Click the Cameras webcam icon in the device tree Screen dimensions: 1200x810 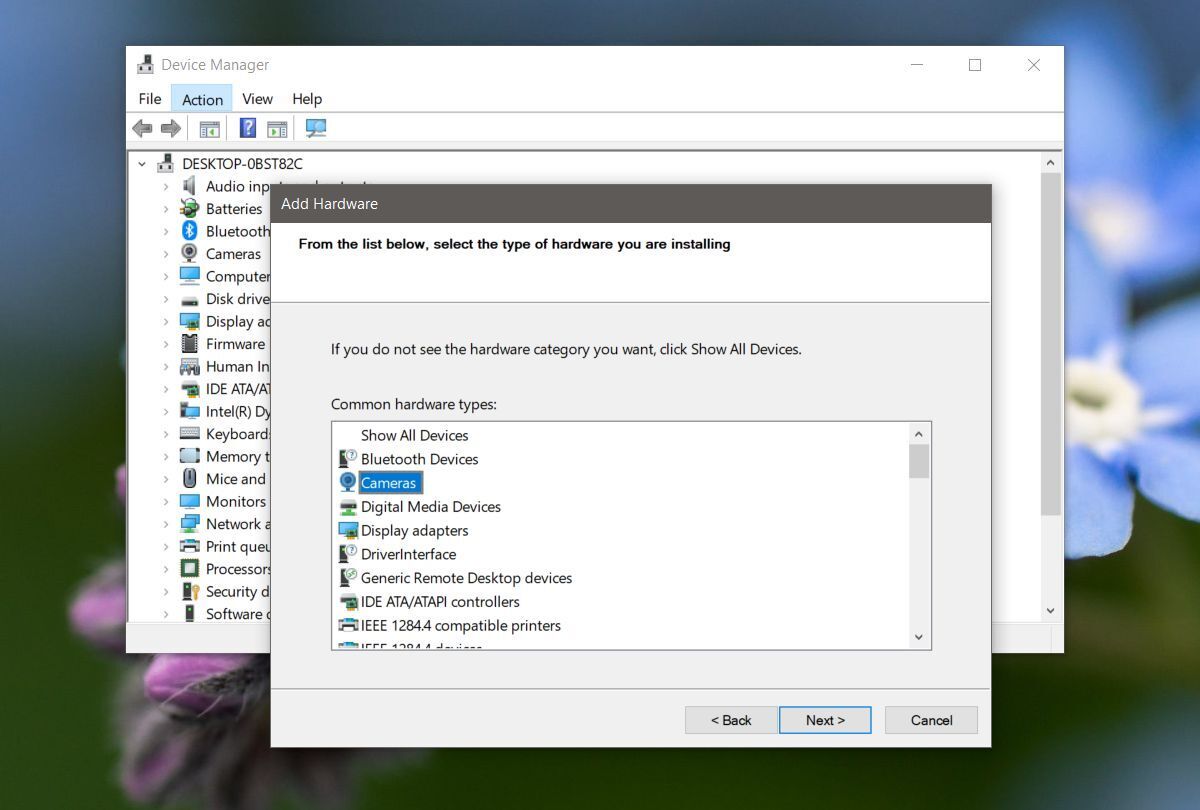(188, 253)
